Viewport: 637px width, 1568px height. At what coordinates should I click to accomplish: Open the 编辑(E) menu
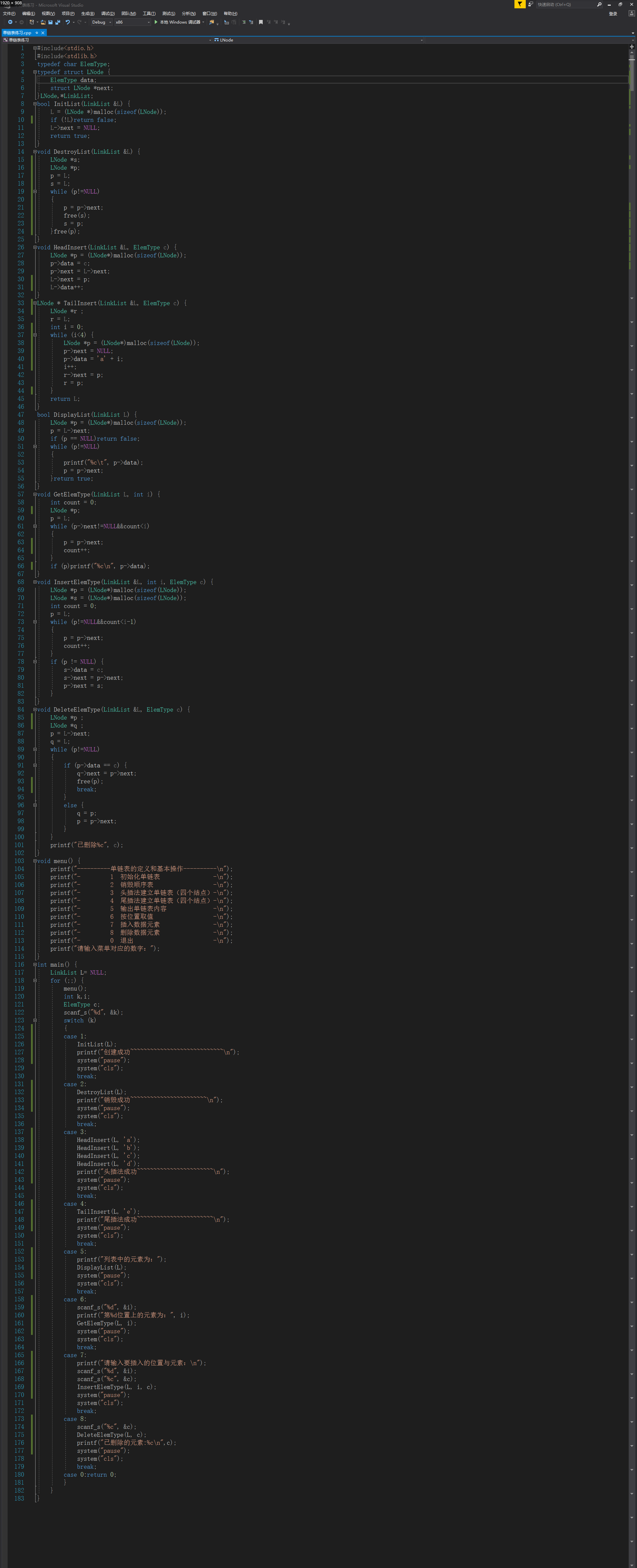point(29,13)
